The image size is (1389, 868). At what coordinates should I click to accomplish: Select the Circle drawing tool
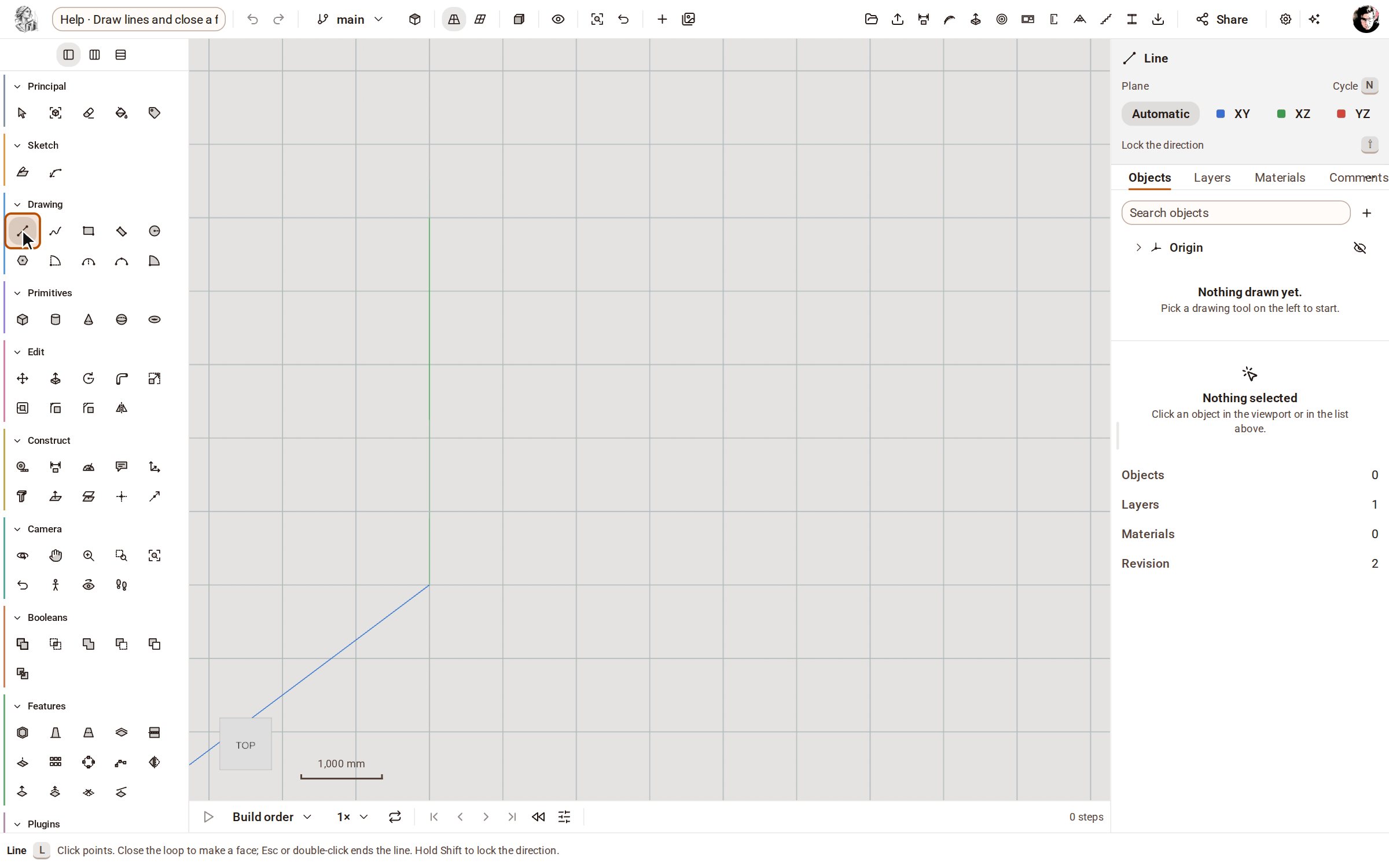tap(154, 231)
